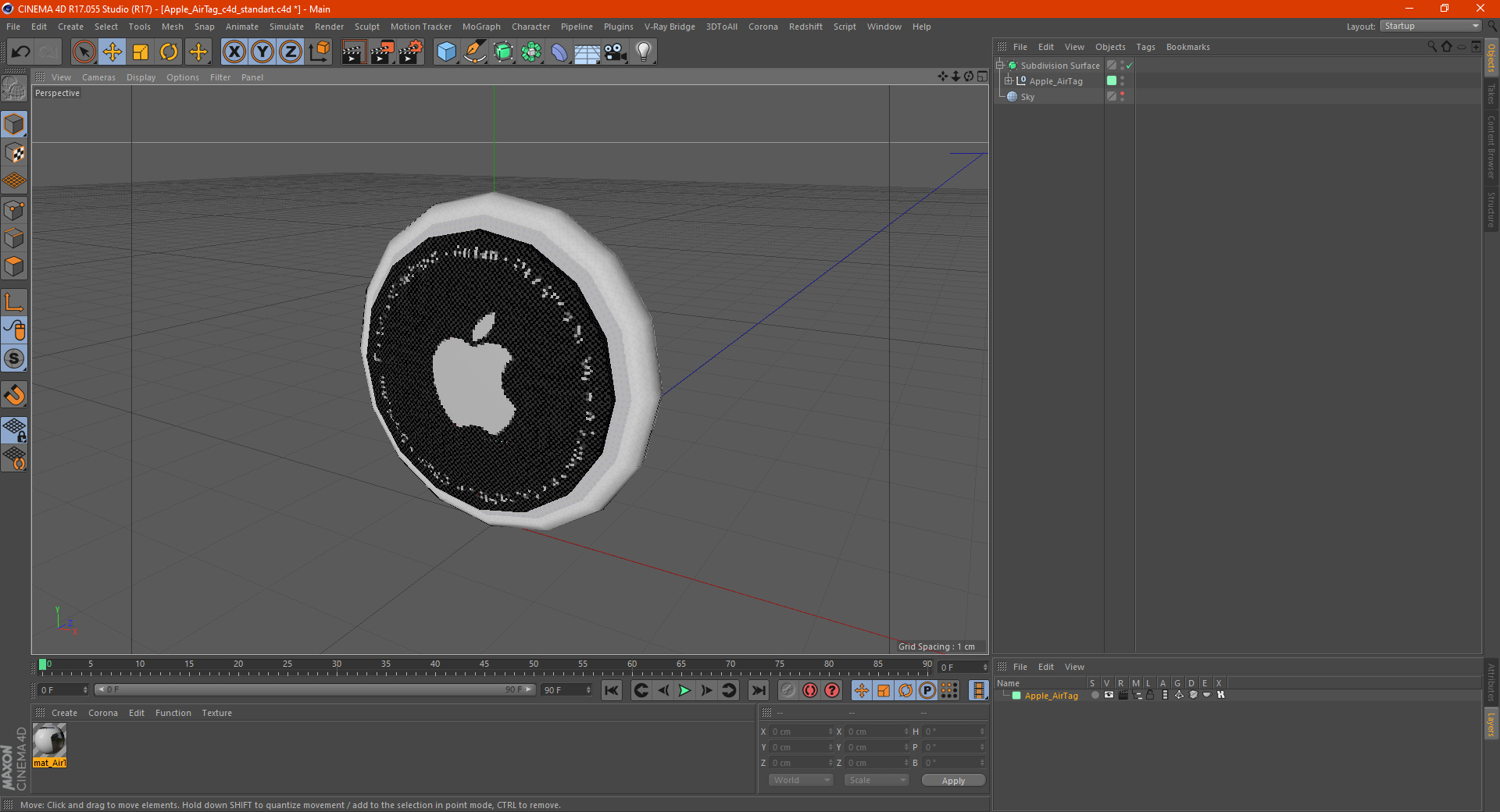Add a Cube primitive object
Image resolution: width=1500 pixels, height=812 pixels.
click(446, 52)
